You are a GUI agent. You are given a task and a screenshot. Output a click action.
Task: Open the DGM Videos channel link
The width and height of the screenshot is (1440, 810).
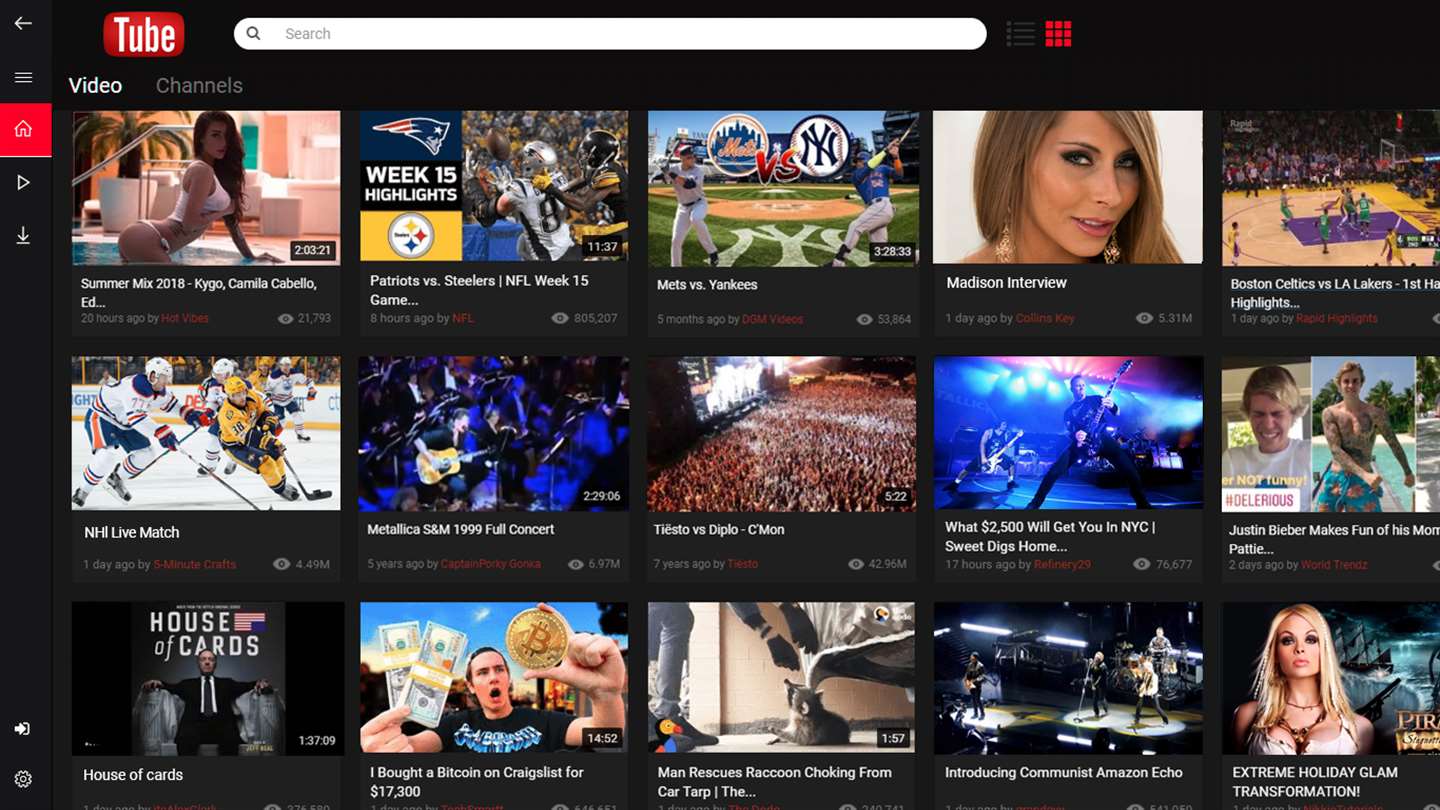coord(772,319)
